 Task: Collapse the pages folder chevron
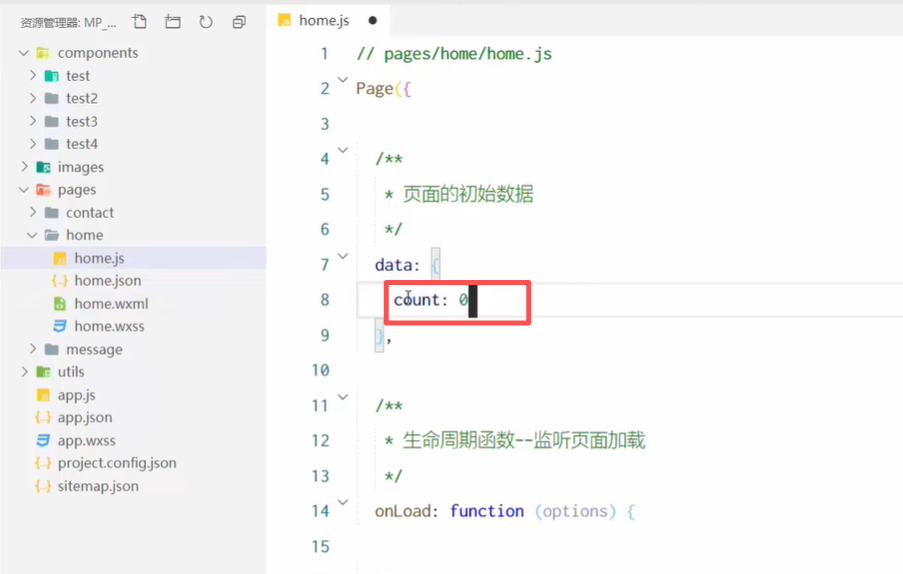click(x=24, y=189)
